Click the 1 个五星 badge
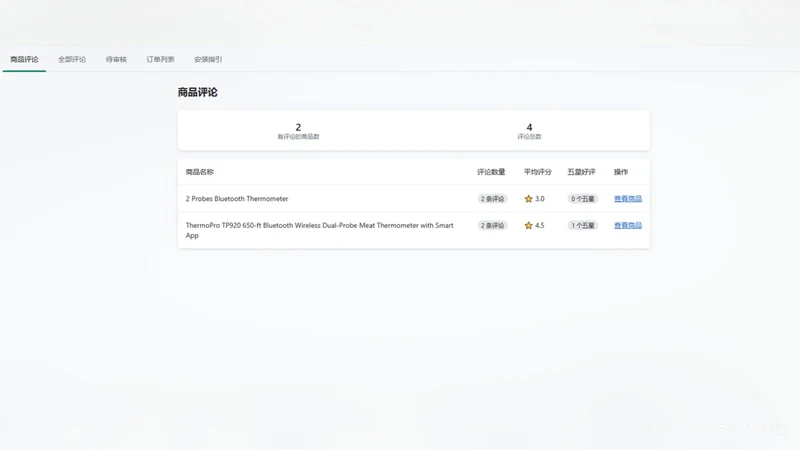Screen dimensions: 800x450 [x=583, y=226]
